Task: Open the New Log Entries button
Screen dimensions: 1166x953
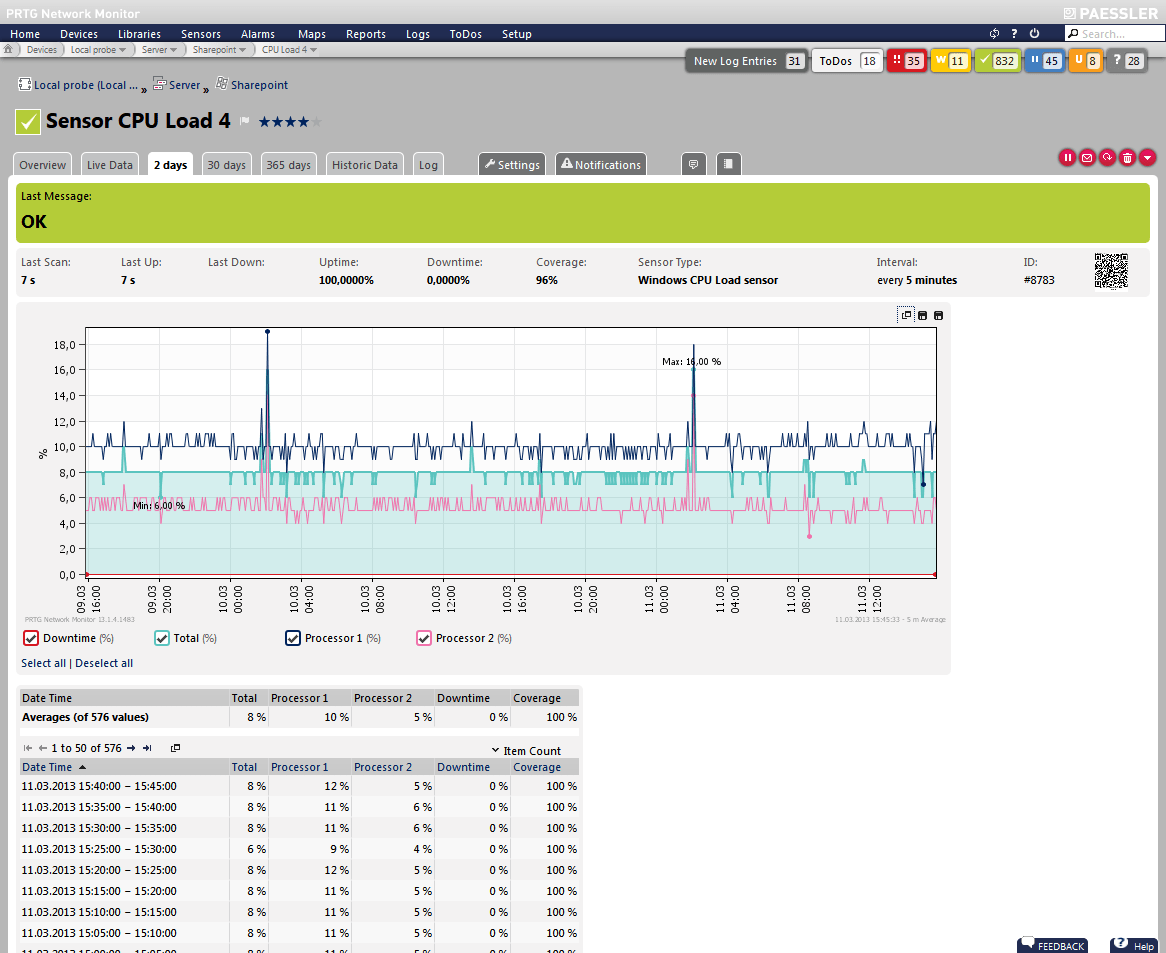Action: (x=747, y=61)
